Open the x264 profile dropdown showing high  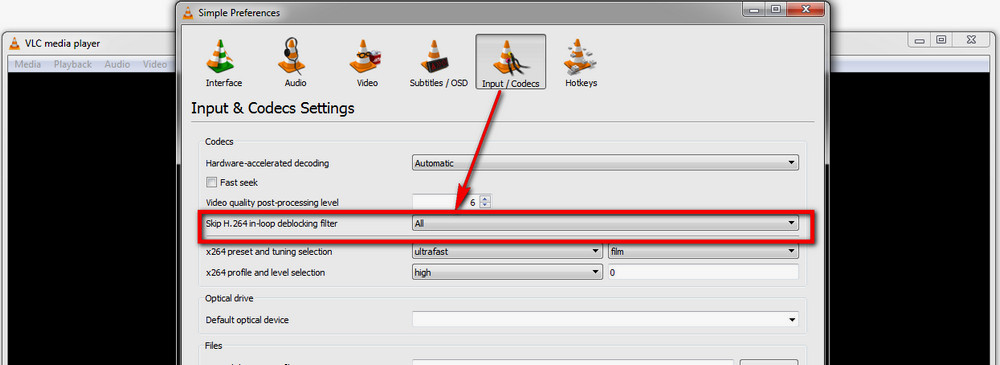507,272
